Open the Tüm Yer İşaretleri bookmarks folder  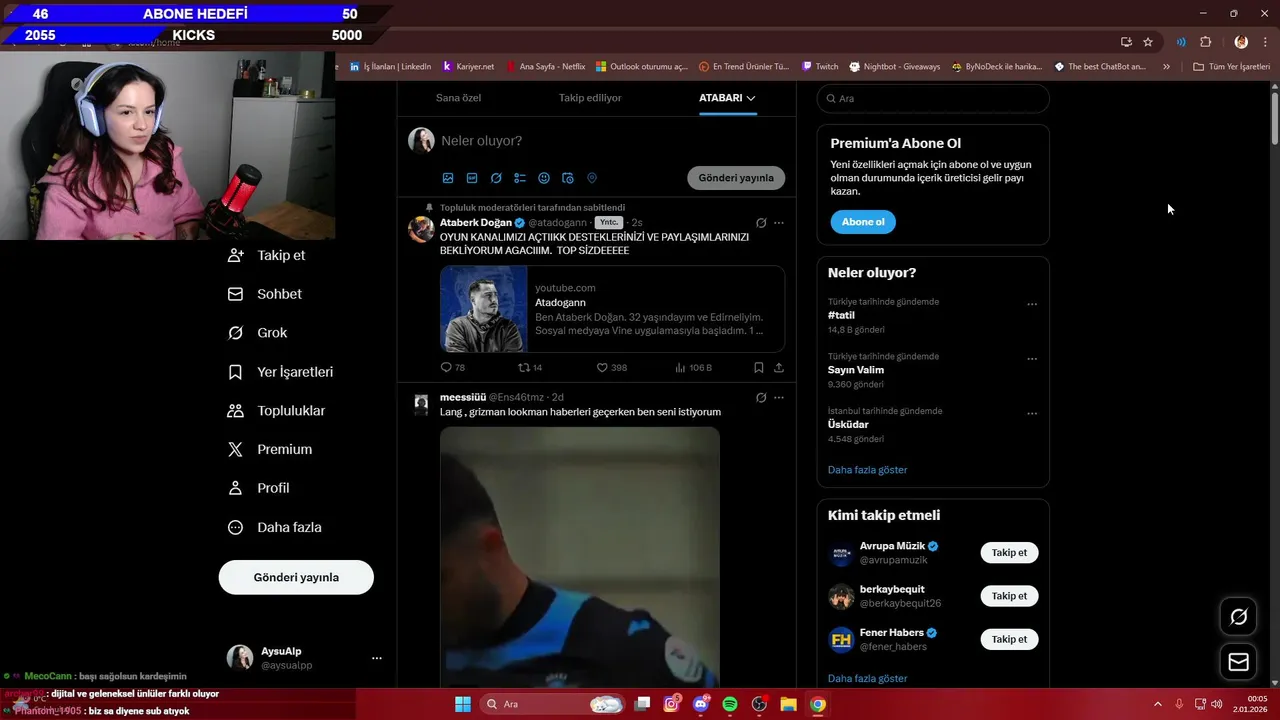click(x=1231, y=67)
